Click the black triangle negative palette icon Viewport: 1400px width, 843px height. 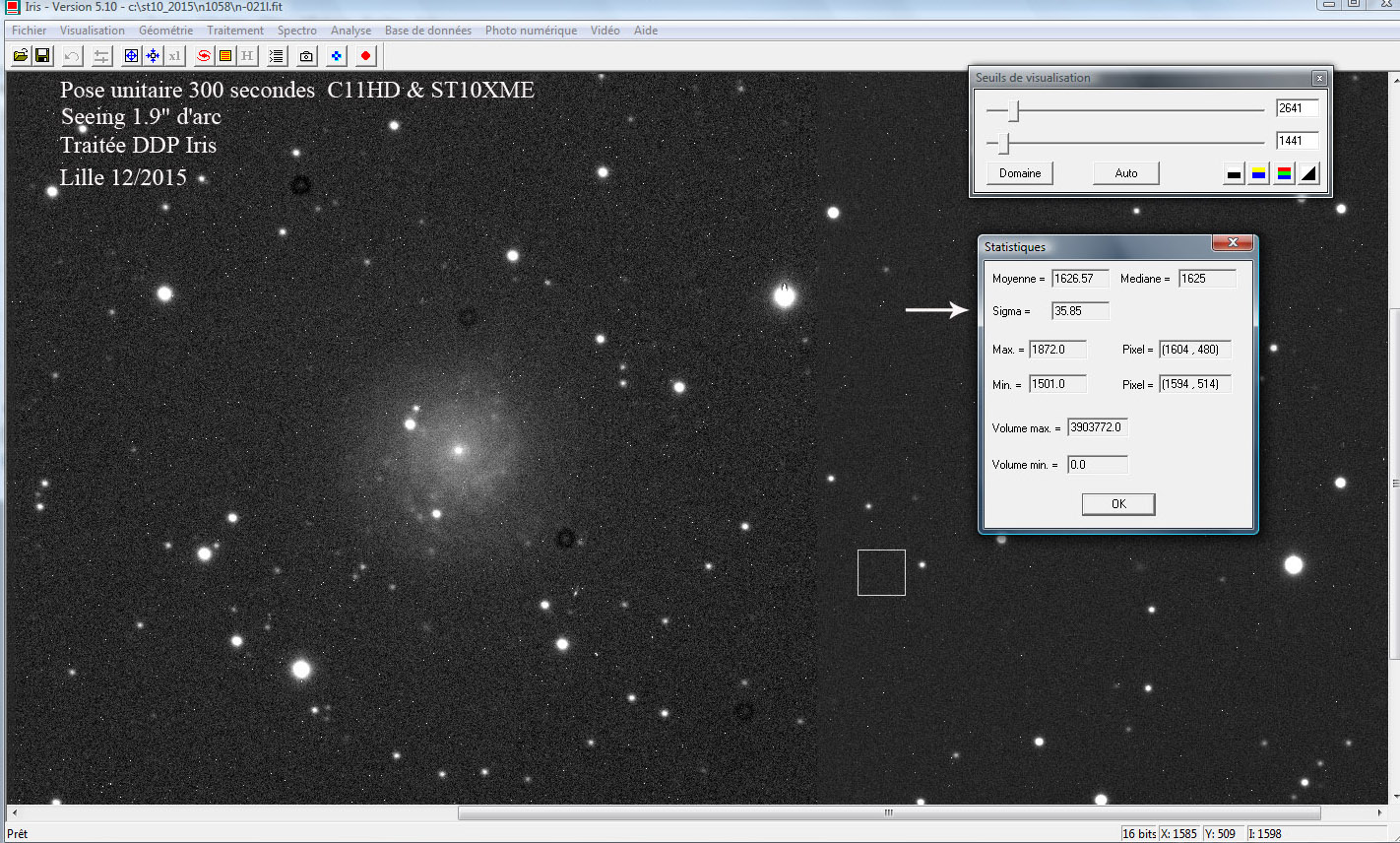pyautogui.click(x=1308, y=174)
